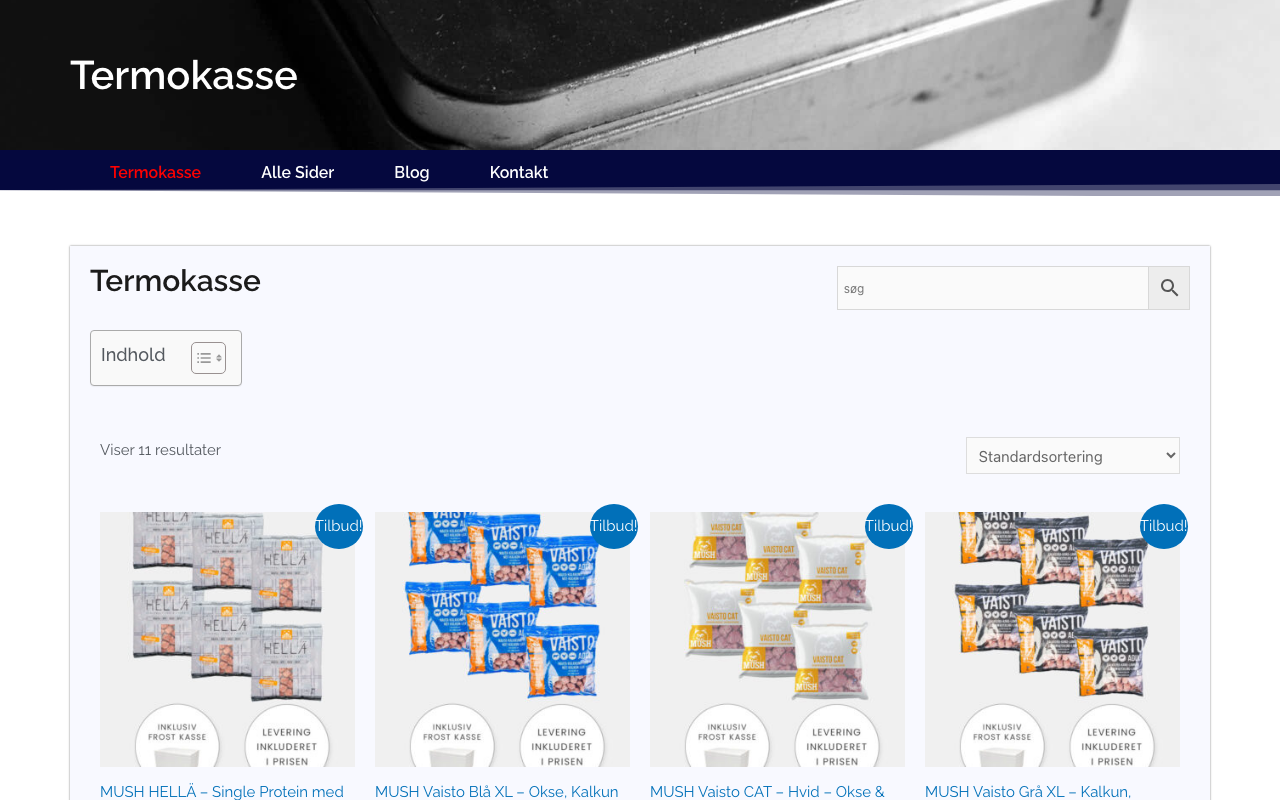1280x800 pixels.
Task: Toggle the Indhold table of contents
Action: point(208,358)
